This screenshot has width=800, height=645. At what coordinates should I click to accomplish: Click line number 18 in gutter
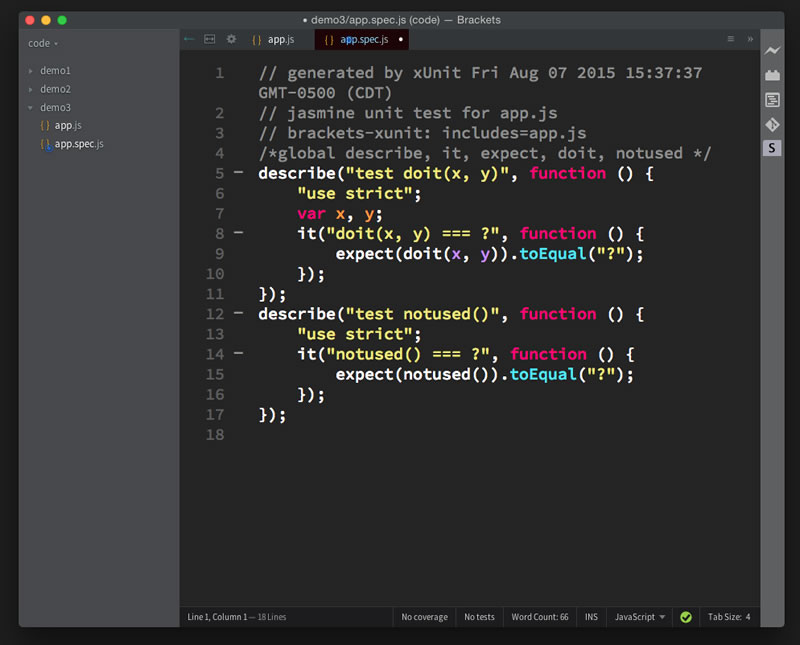215,435
